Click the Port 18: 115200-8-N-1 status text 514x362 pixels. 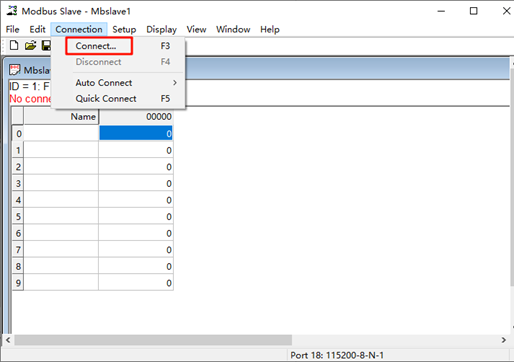[x=337, y=355]
